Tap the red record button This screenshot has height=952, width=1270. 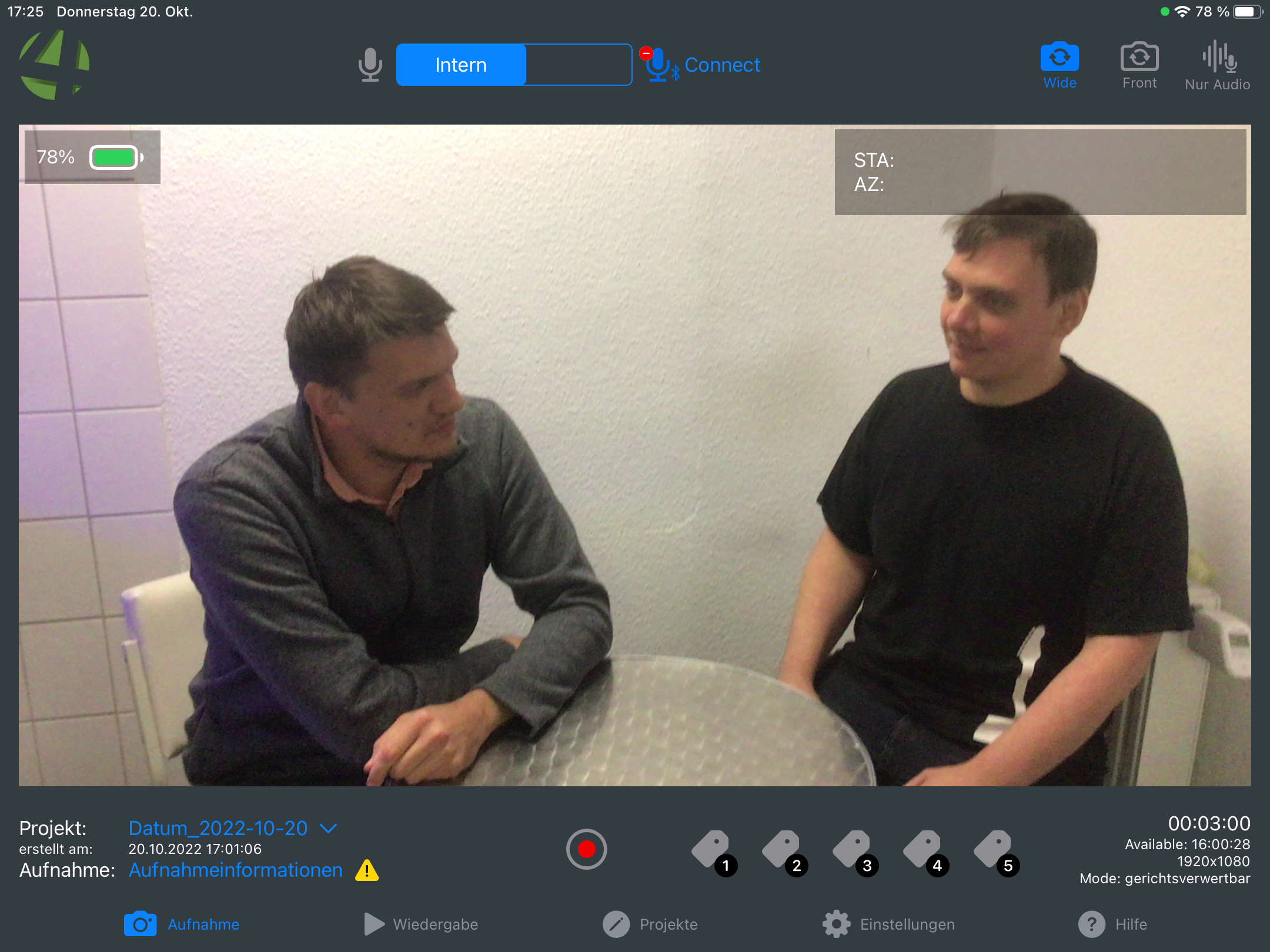point(586,849)
